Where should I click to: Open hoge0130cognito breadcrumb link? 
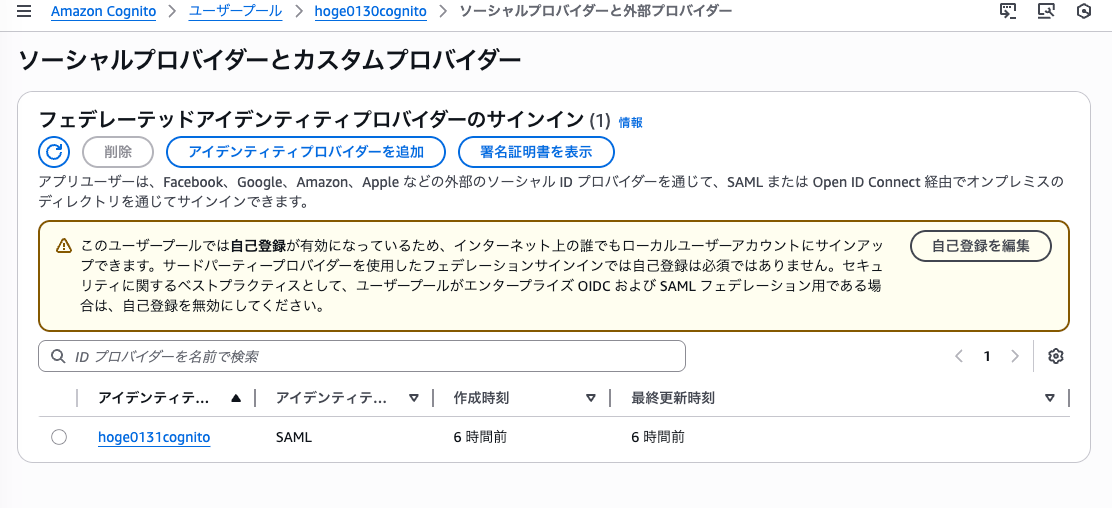tap(370, 12)
